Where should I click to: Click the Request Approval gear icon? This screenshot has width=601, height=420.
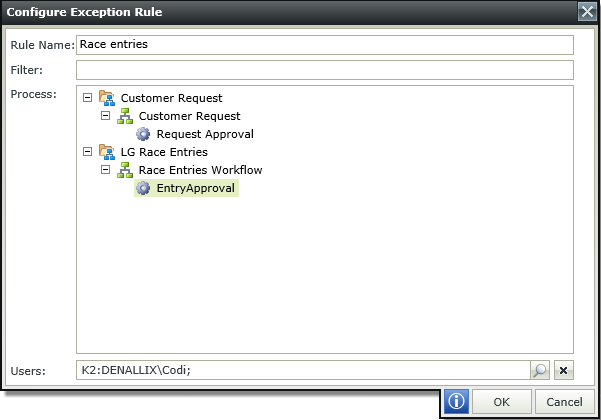pyautogui.click(x=143, y=134)
